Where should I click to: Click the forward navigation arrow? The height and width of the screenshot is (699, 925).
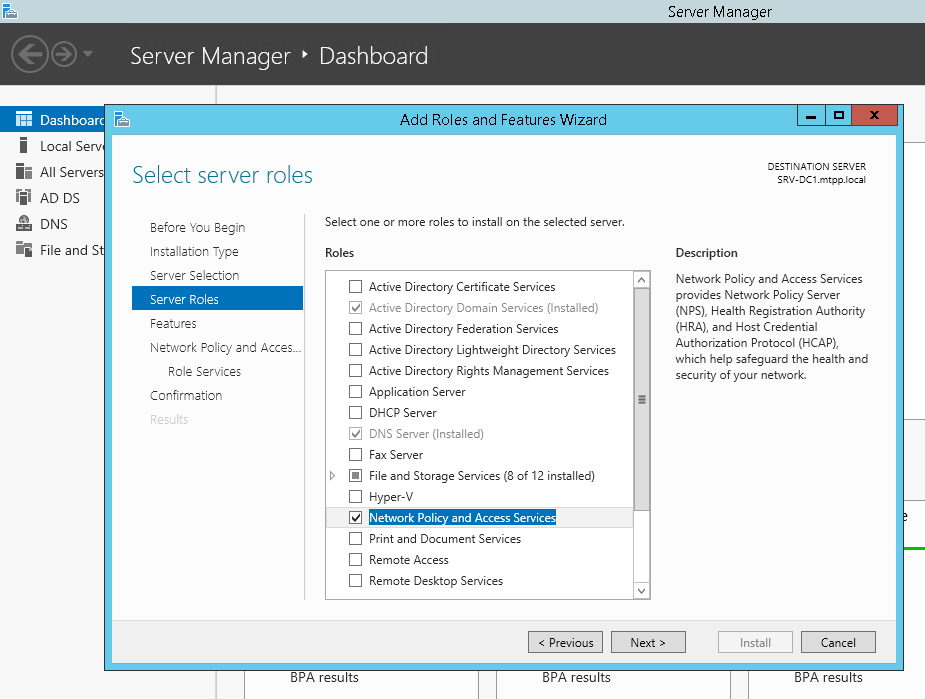[64, 53]
